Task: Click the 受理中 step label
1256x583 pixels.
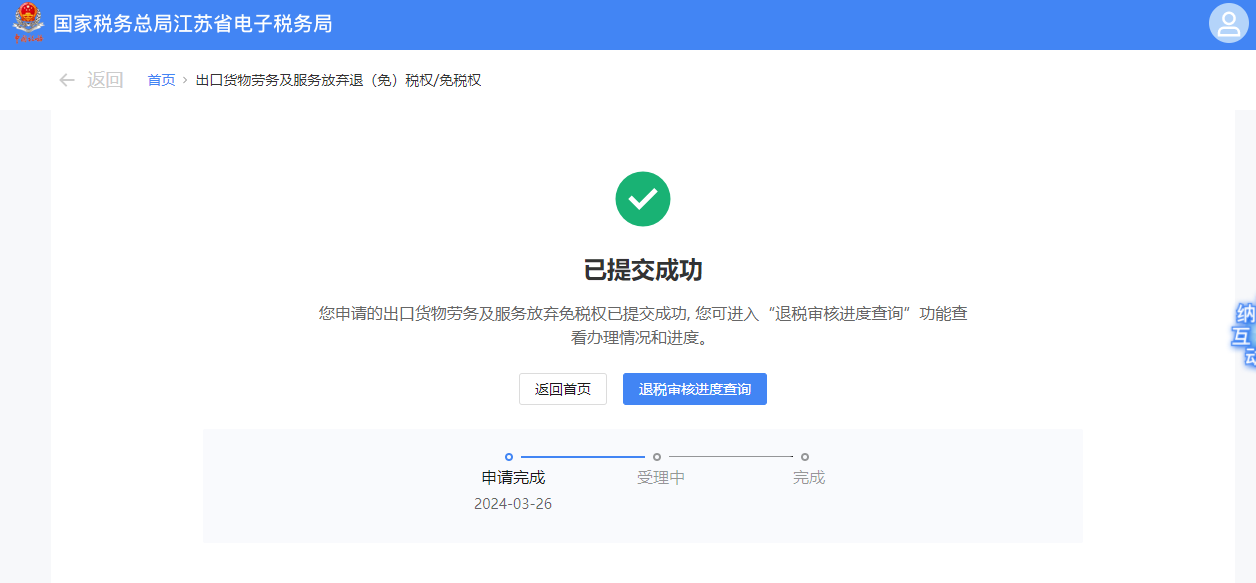Action: point(660,478)
